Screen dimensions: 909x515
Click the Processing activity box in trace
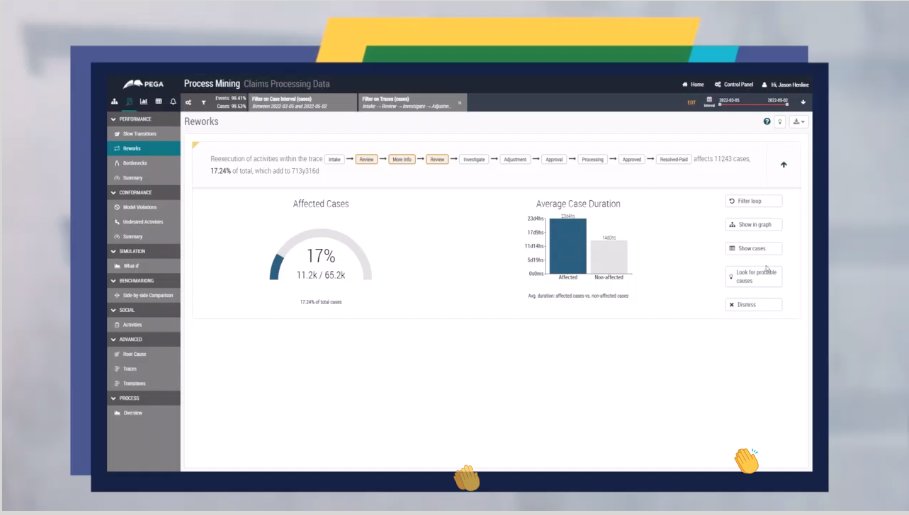592,159
